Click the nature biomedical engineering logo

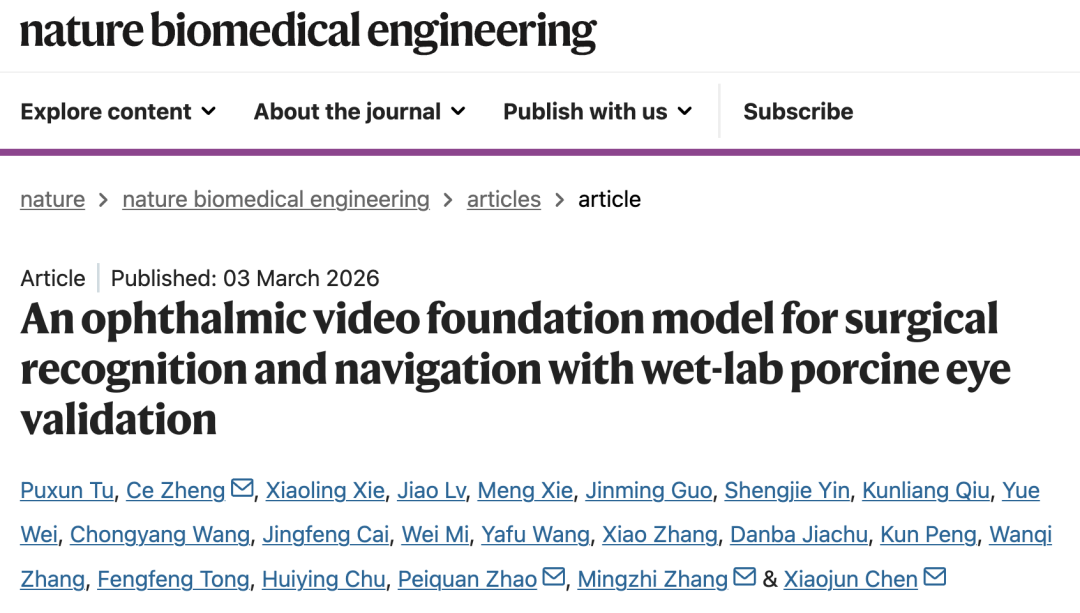[x=308, y=32]
